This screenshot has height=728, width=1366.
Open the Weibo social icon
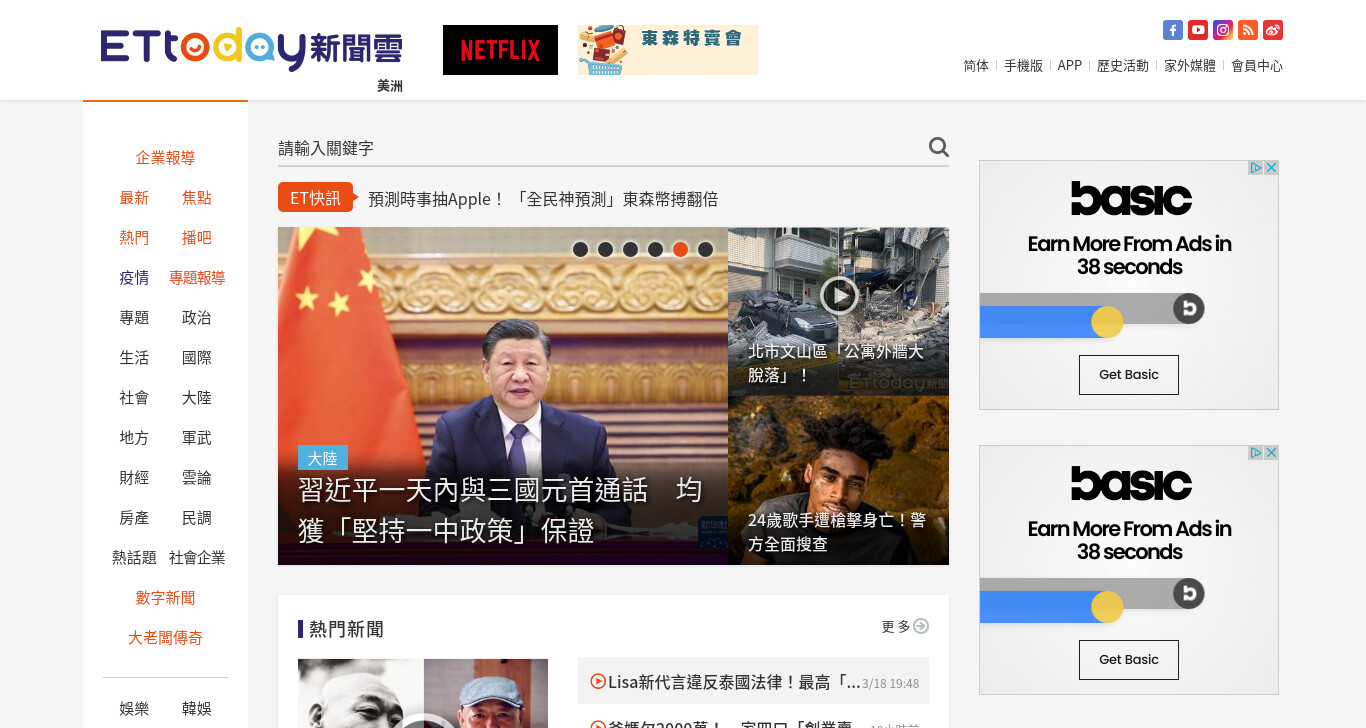click(x=1273, y=30)
